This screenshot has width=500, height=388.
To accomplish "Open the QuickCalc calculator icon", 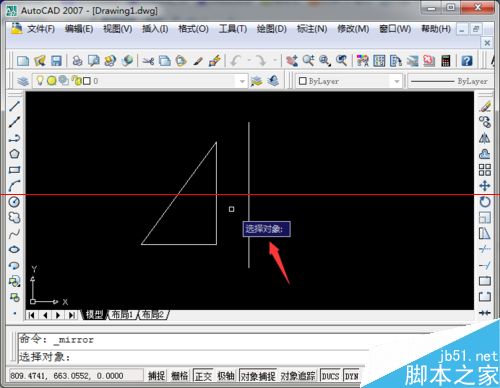I will click(x=446, y=61).
